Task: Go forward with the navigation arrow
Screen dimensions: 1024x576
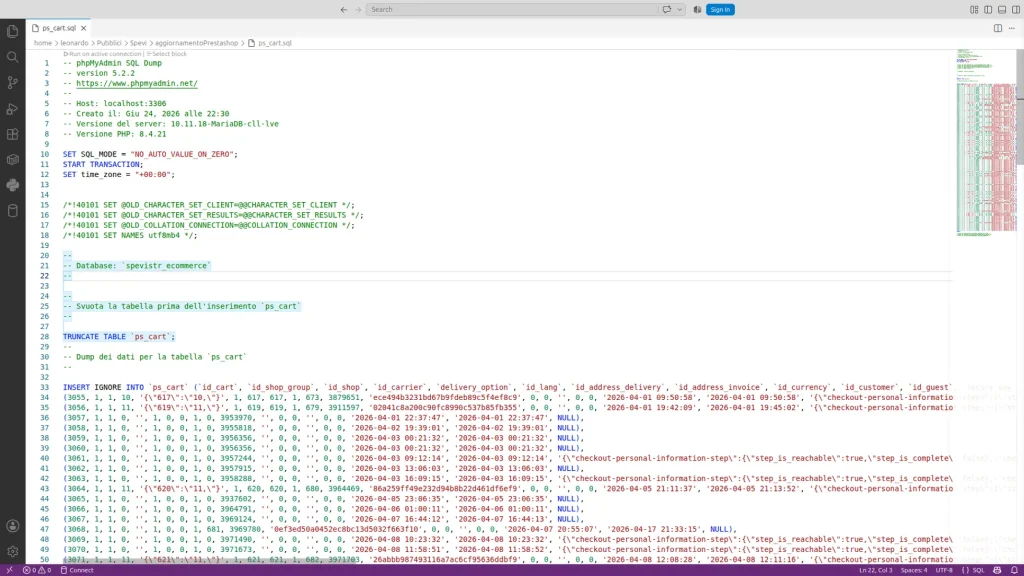Action: (358, 9)
